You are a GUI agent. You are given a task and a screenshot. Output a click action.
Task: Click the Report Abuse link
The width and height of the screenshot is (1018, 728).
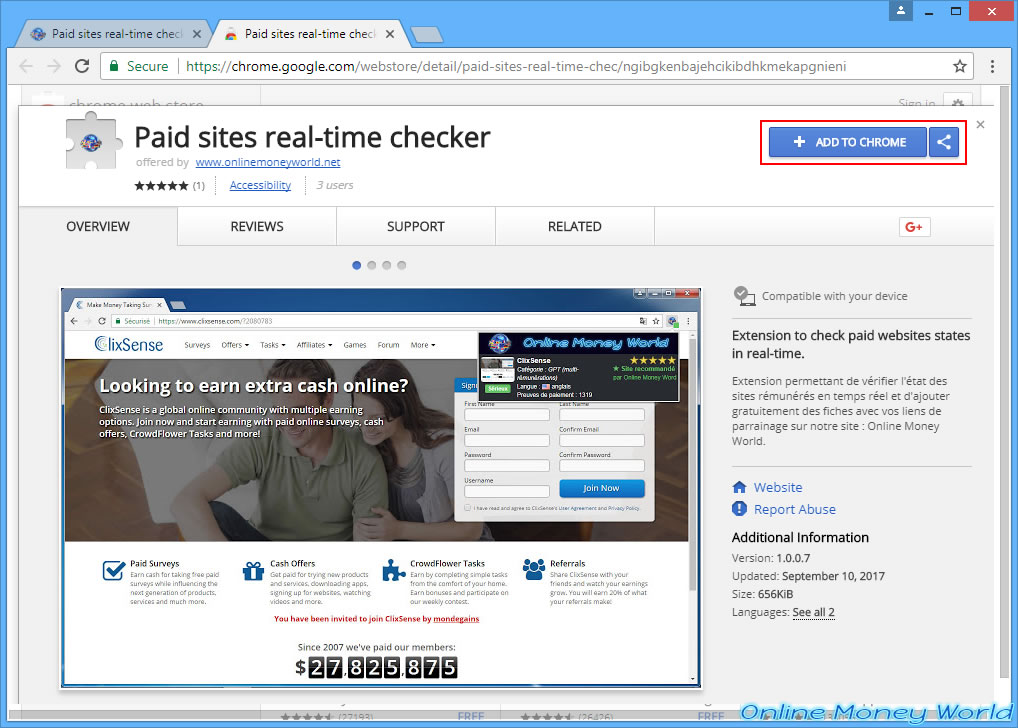click(x=795, y=509)
